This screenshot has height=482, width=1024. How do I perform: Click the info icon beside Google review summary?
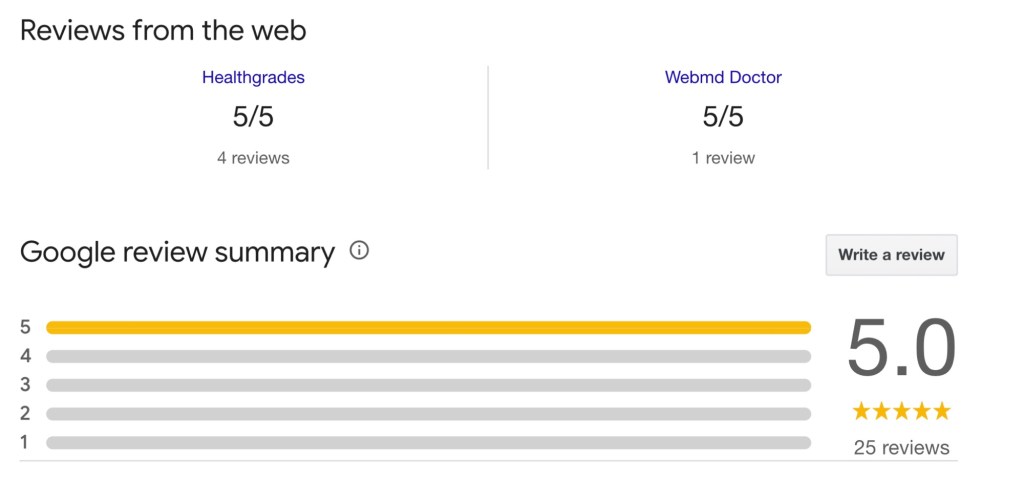pos(359,251)
